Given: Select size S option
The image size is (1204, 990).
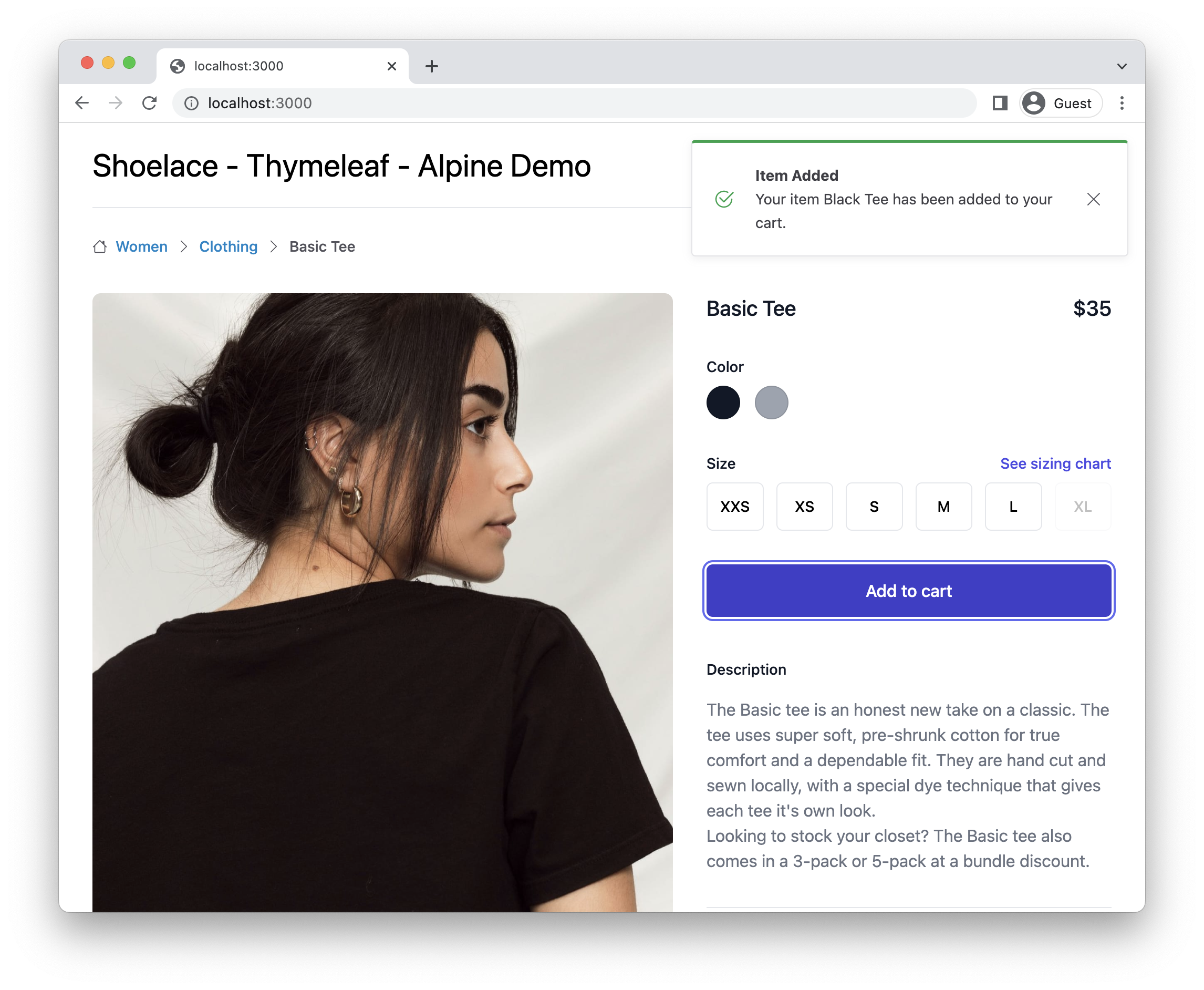Looking at the screenshot, I should coord(875,506).
